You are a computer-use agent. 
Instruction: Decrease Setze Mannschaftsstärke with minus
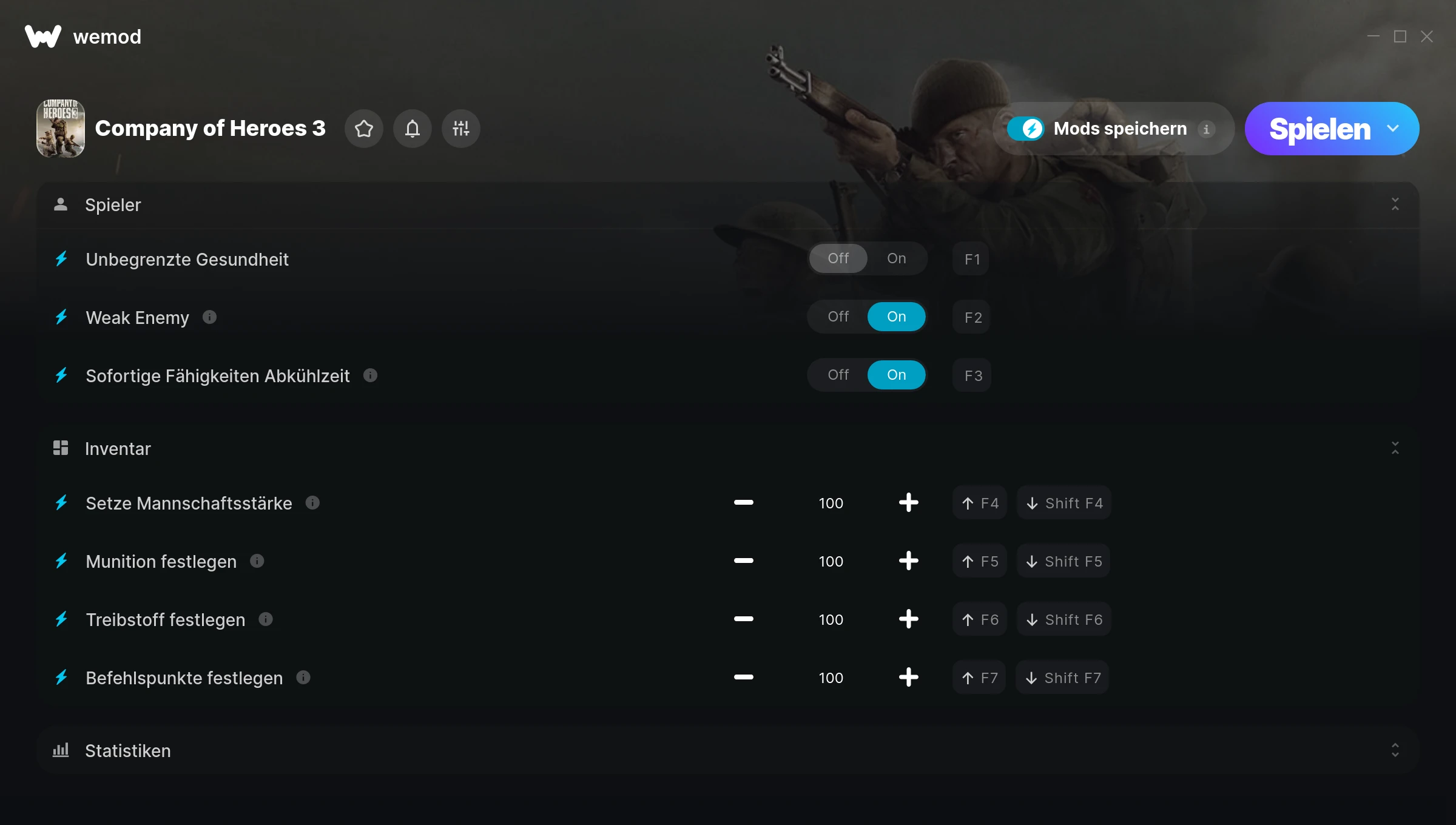(x=744, y=503)
